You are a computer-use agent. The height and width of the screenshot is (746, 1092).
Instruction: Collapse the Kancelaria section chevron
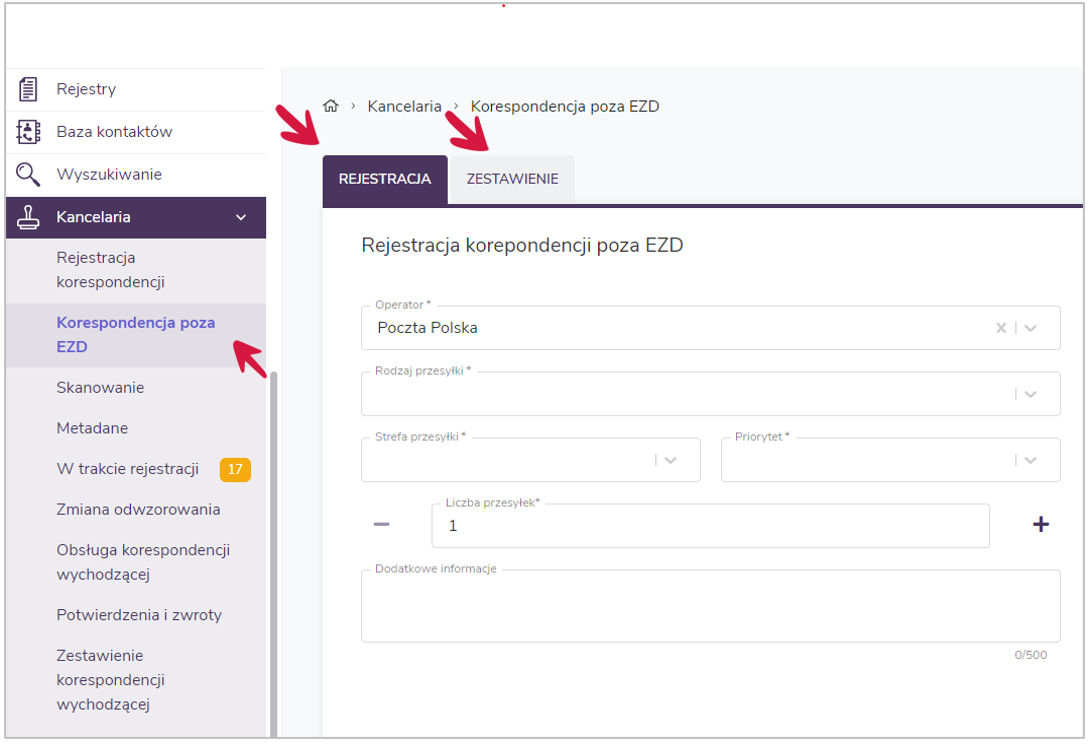click(240, 217)
